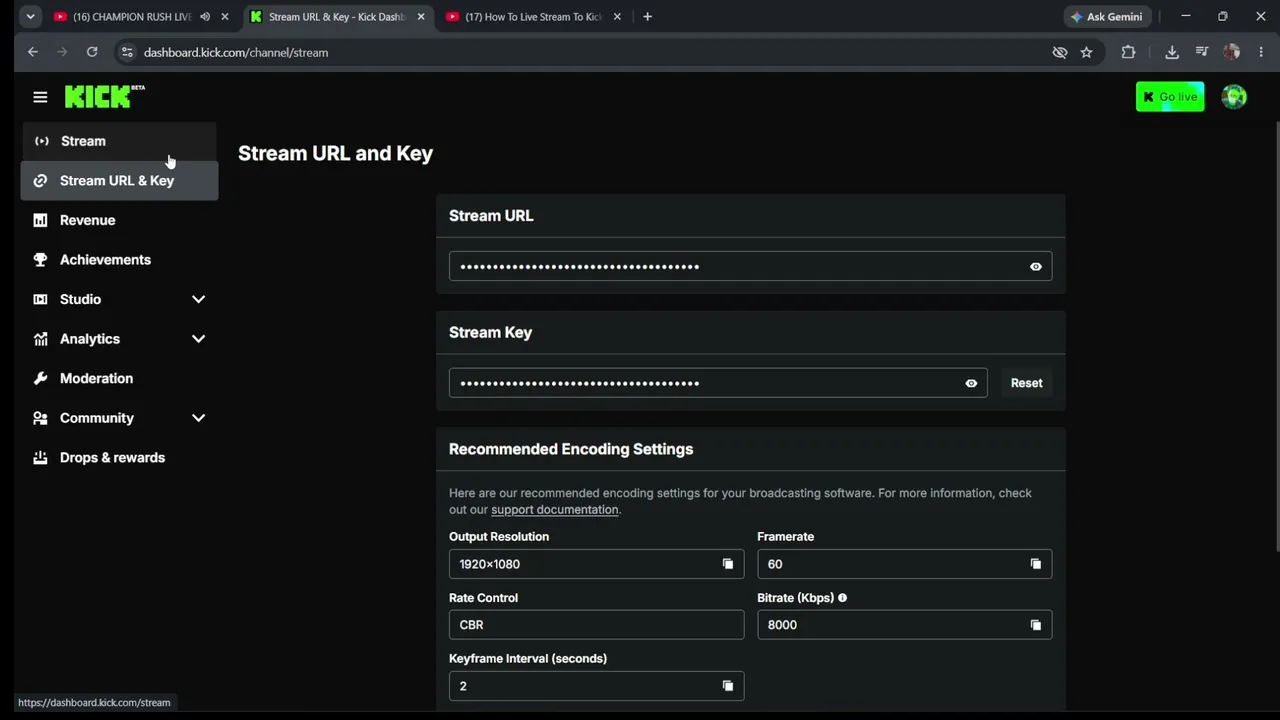Open the Kick hamburger sidebar menu
1280x720 pixels.
[x=40, y=97]
